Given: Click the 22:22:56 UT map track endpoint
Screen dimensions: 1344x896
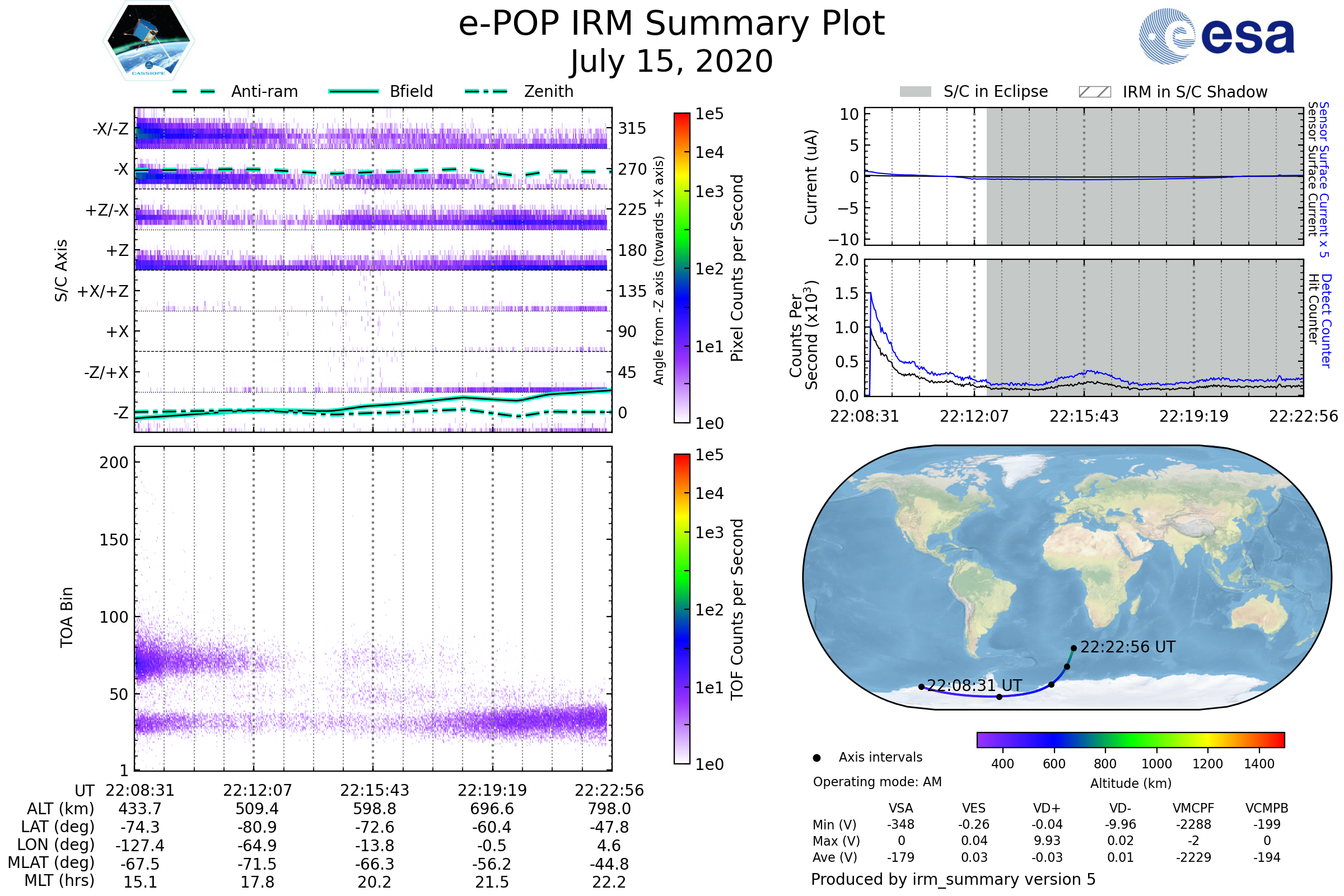Looking at the screenshot, I should tap(1074, 648).
